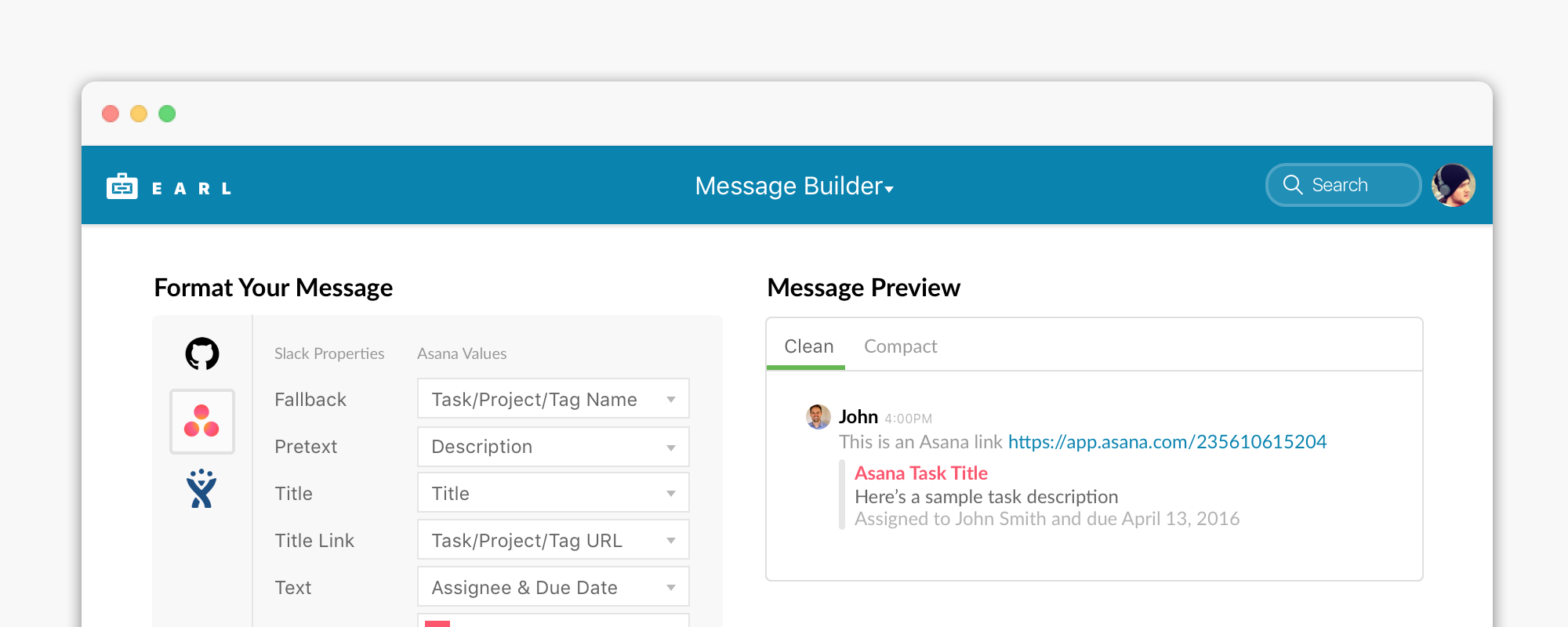This screenshot has width=1568, height=627.
Task: Expand the Title value dropdown
Action: (554, 493)
